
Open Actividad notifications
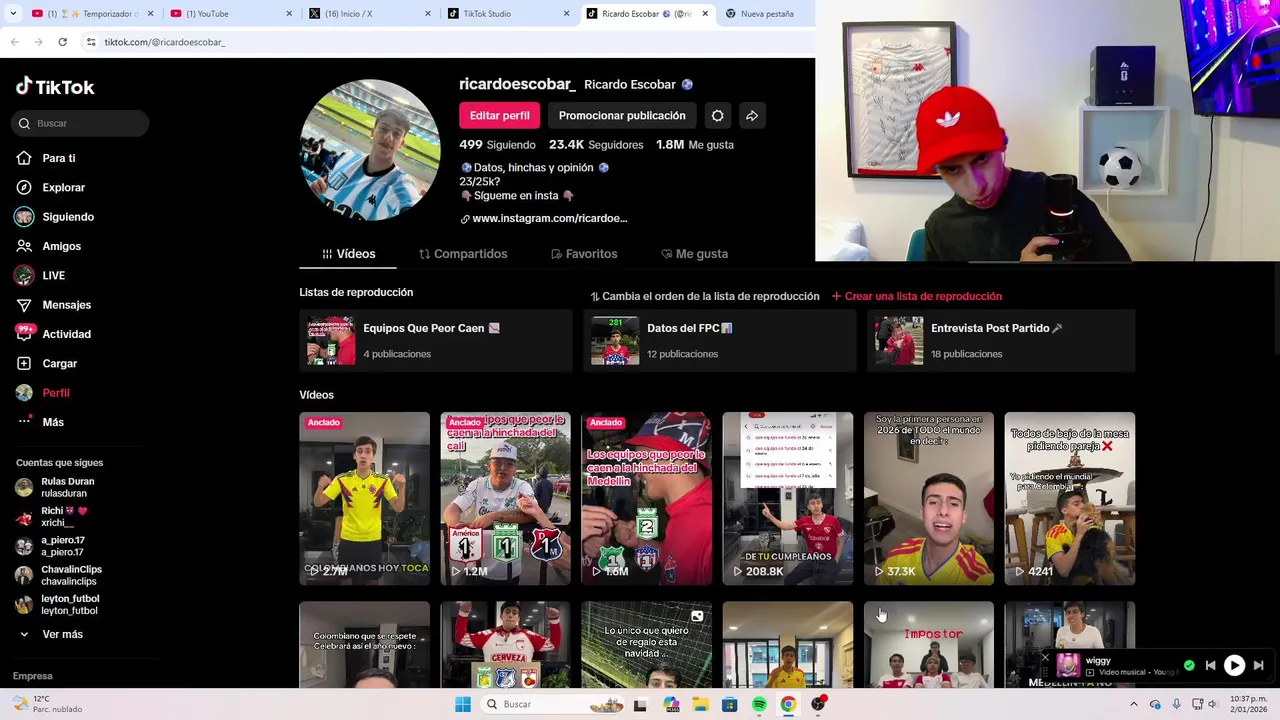pyautogui.click(x=53, y=334)
